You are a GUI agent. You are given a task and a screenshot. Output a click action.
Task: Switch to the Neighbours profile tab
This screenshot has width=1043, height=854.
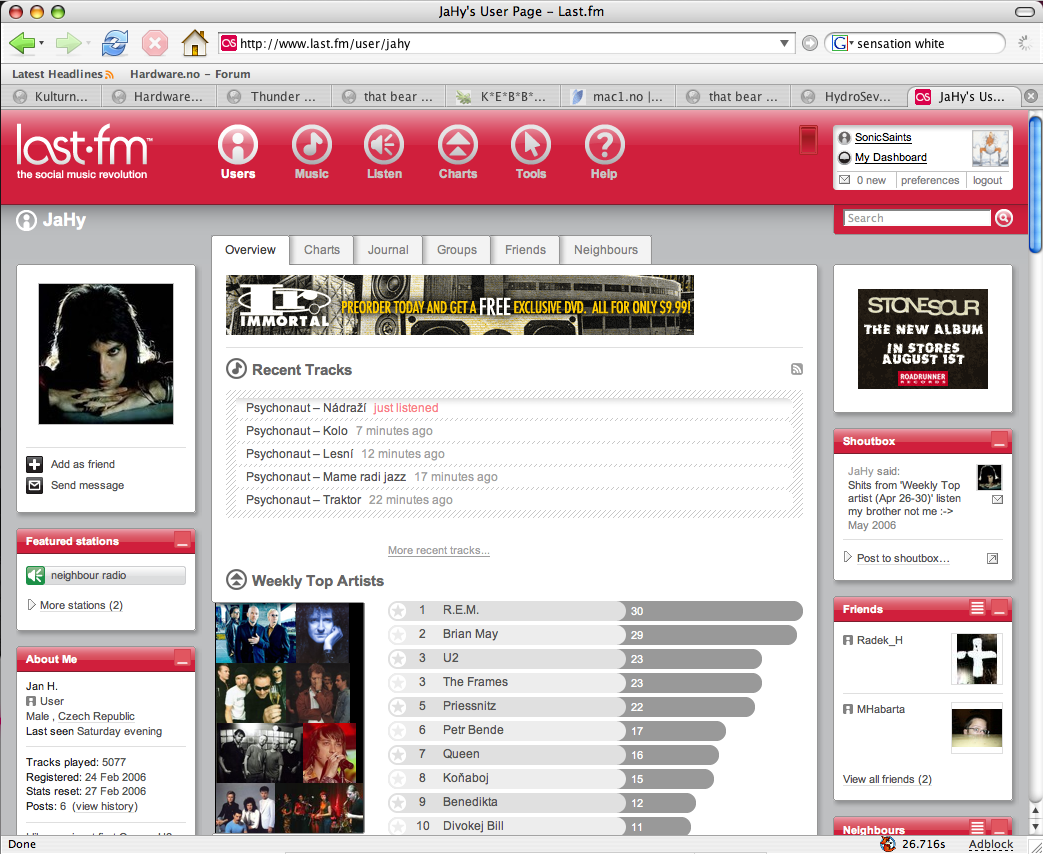pyautogui.click(x=605, y=250)
